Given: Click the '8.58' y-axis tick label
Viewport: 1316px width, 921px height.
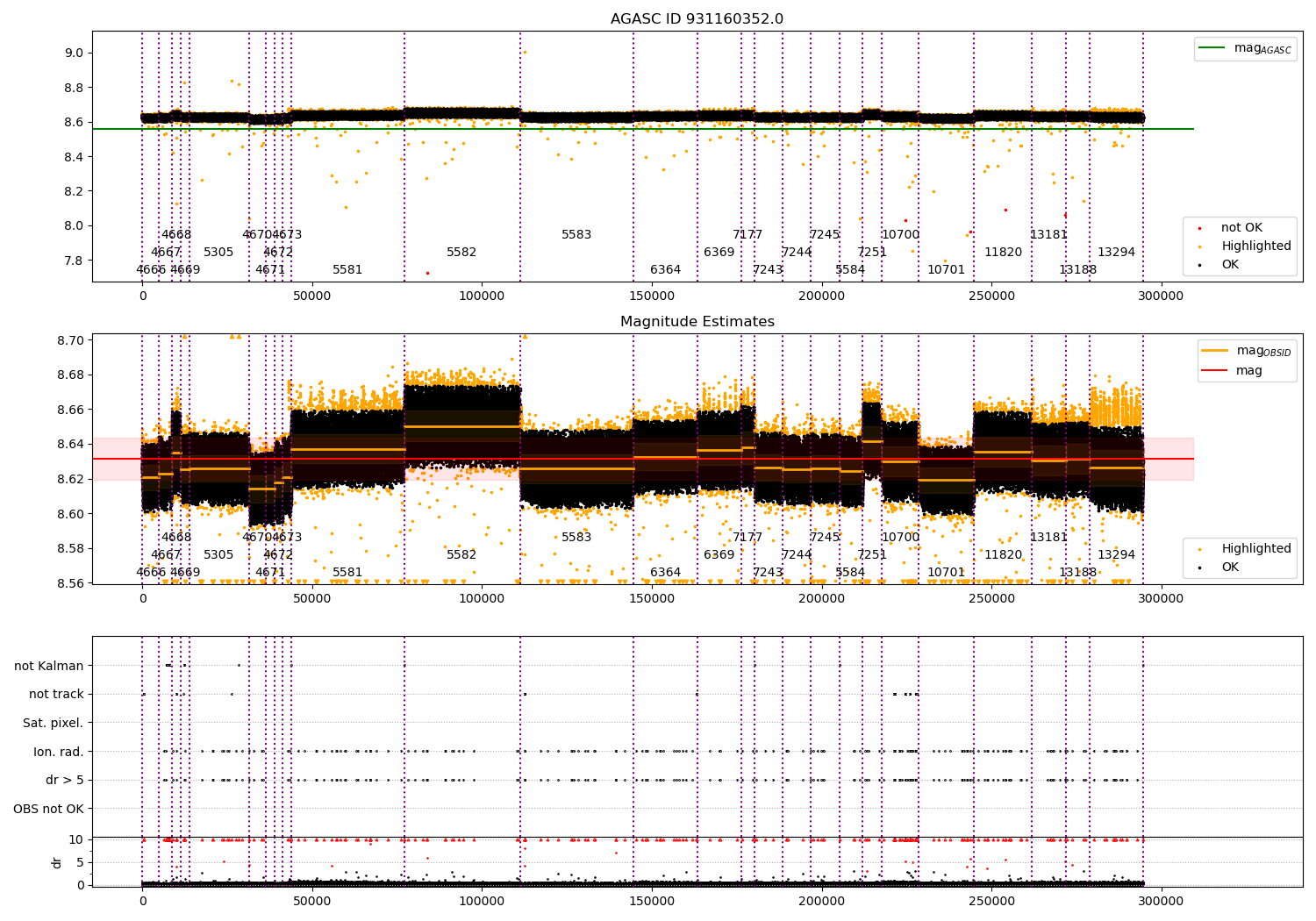Looking at the screenshot, I should pos(71,549).
